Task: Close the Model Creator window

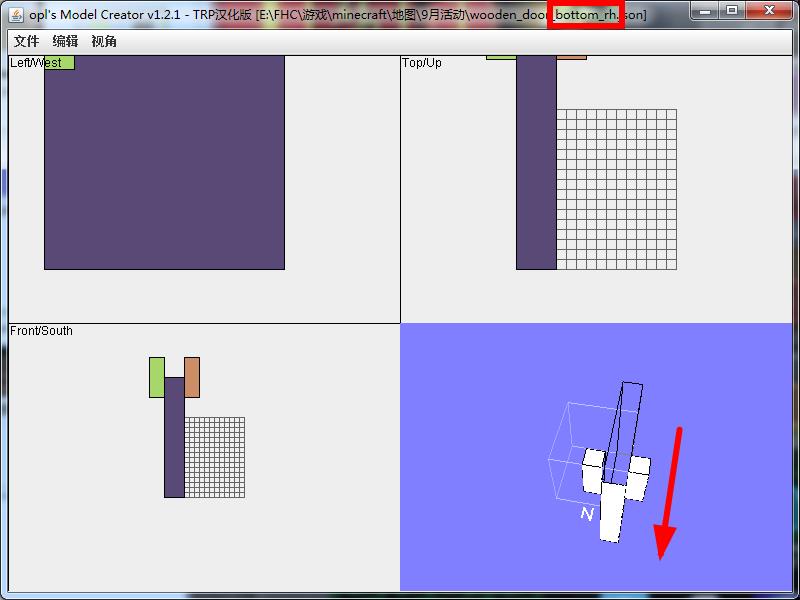Action: point(770,11)
